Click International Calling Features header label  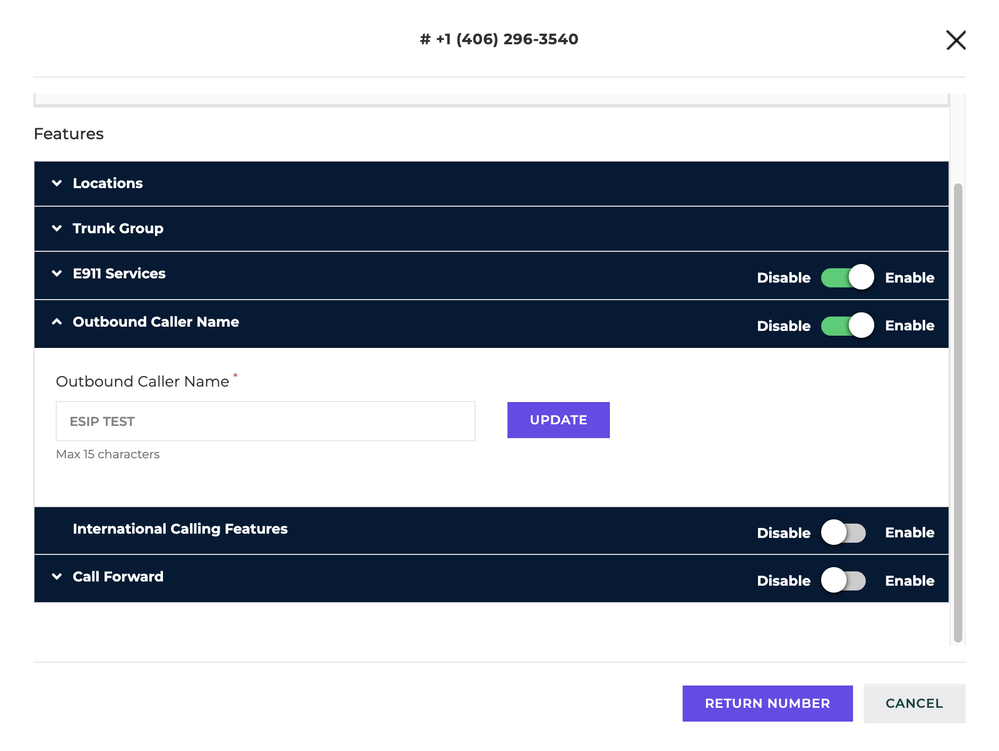point(180,529)
